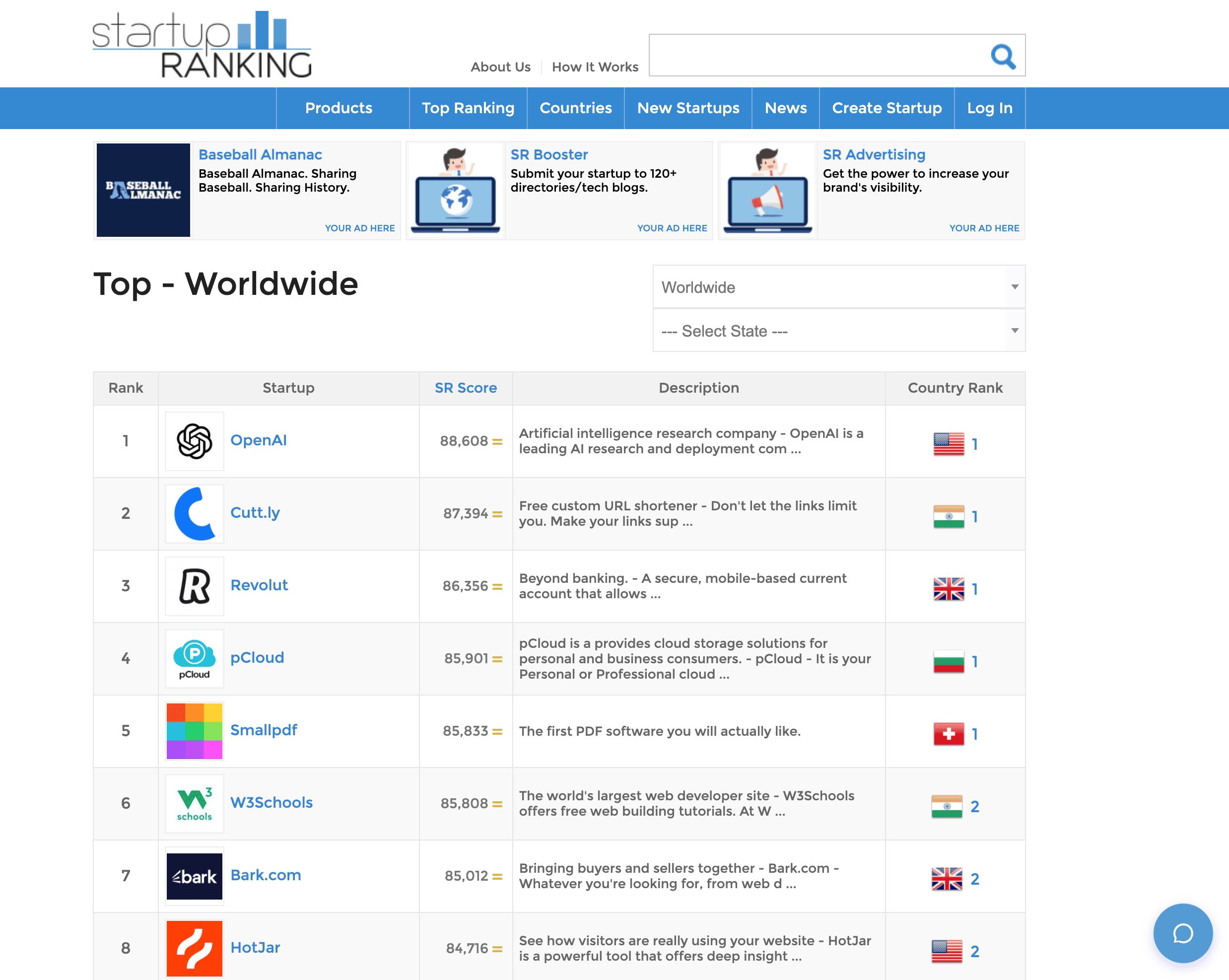Click the OpenAI logo icon
Image resolution: width=1229 pixels, height=980 pixels.
[195, 441]
